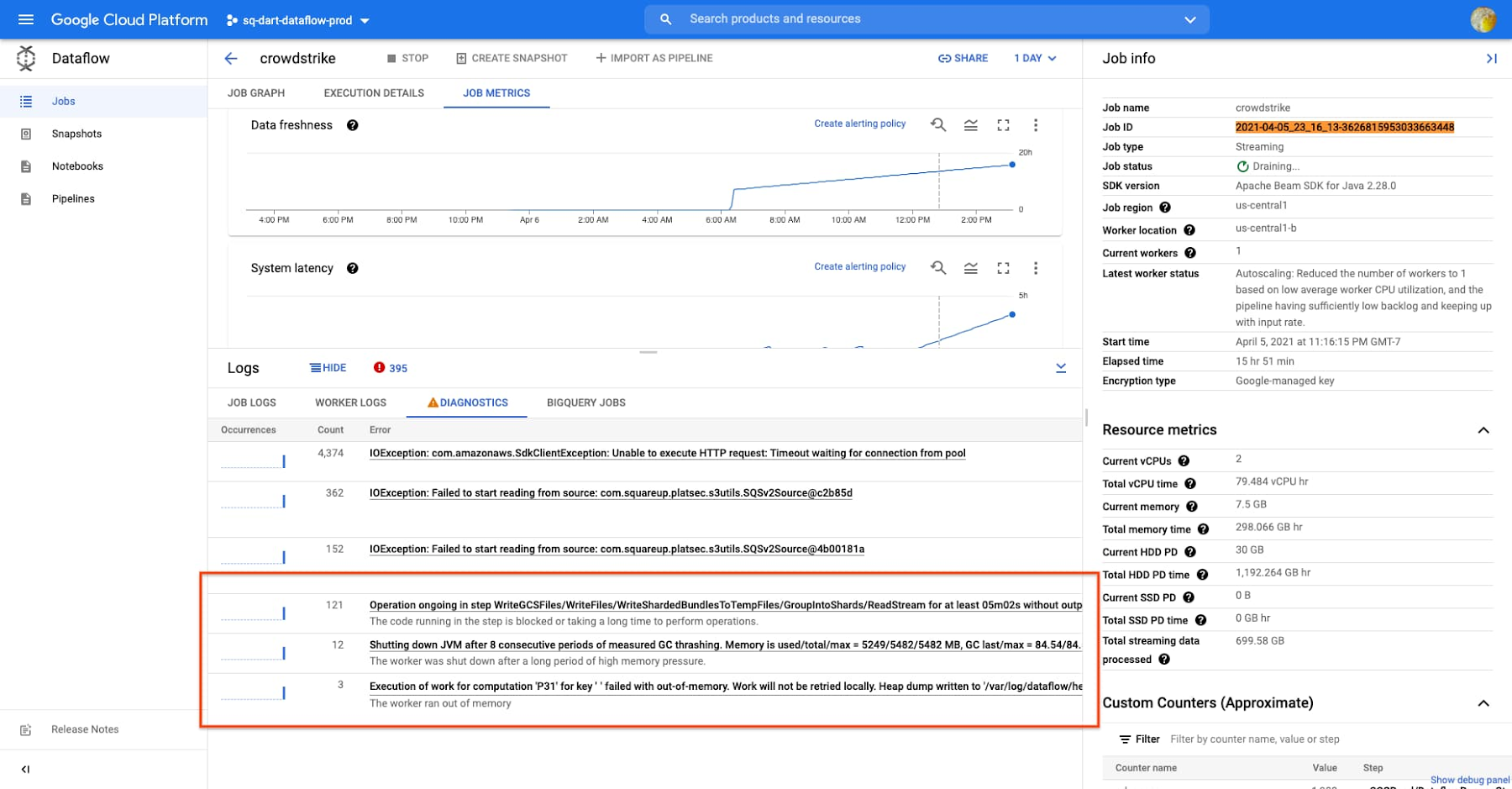Collapse the Resource metrics section
The width and height of the screenshot is (1512, 789).
pyautogui.click(x=1483, y=430)
